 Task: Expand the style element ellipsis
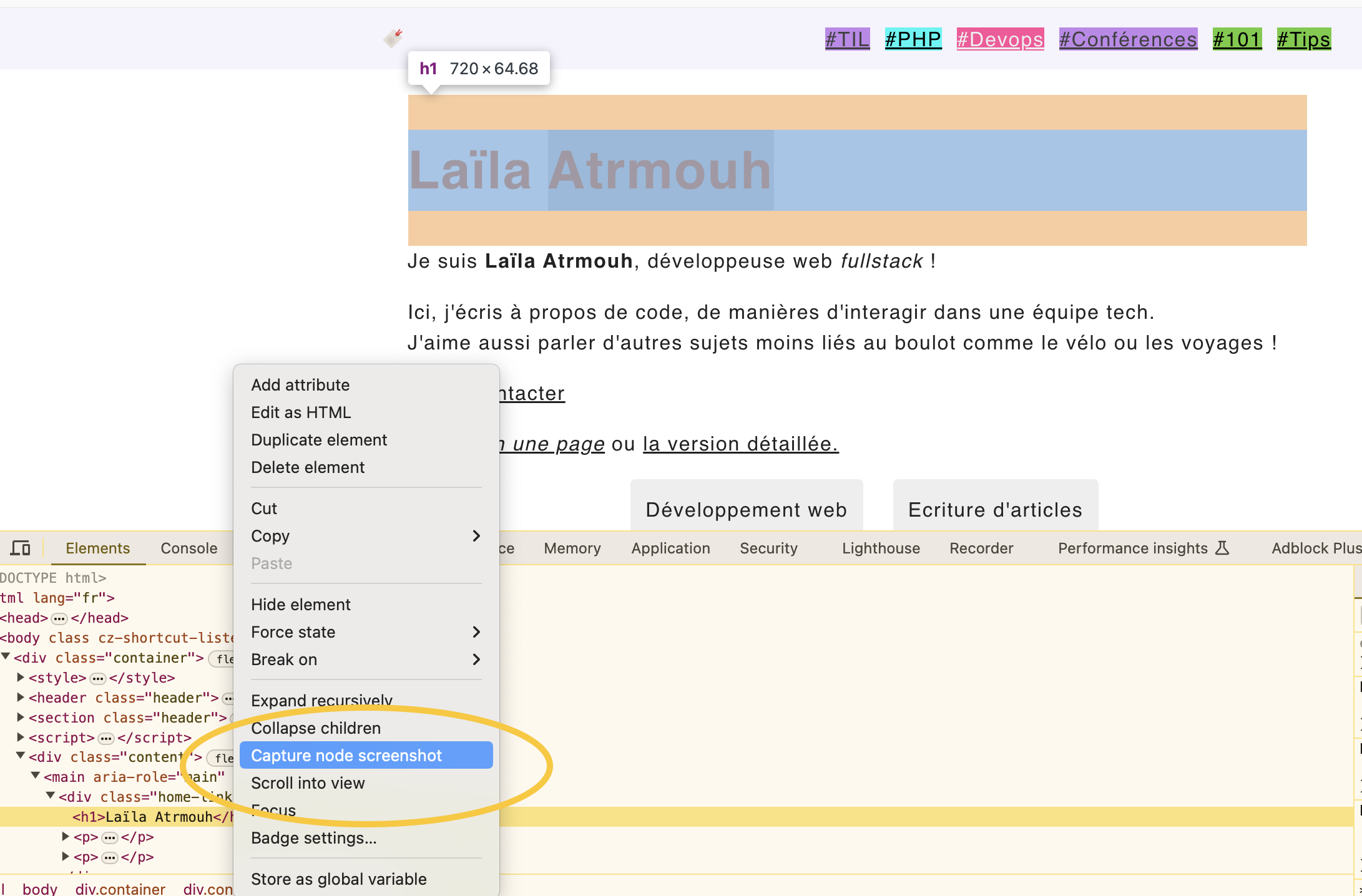98,678
